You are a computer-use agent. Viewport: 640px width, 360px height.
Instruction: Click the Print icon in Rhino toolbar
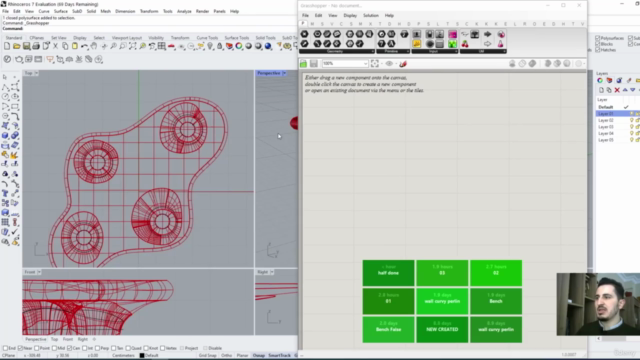[x=36, y=46]
